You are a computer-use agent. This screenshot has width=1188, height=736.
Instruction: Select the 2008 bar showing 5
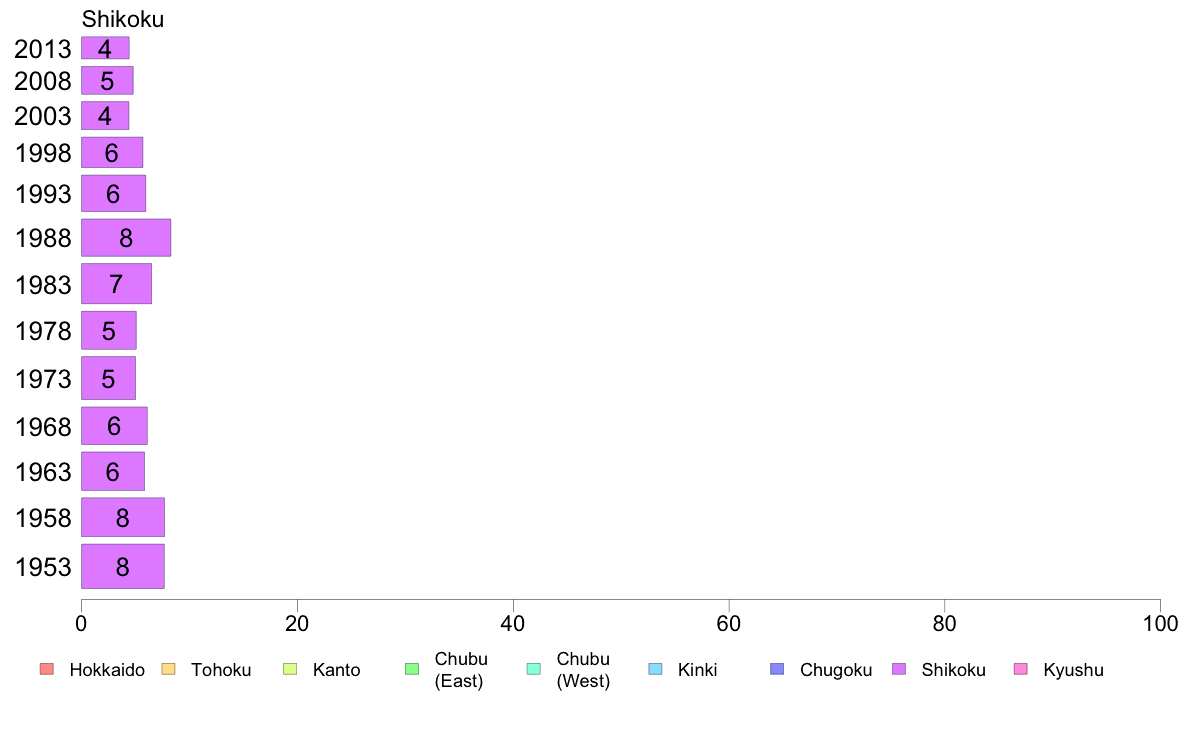click(107, 80)
